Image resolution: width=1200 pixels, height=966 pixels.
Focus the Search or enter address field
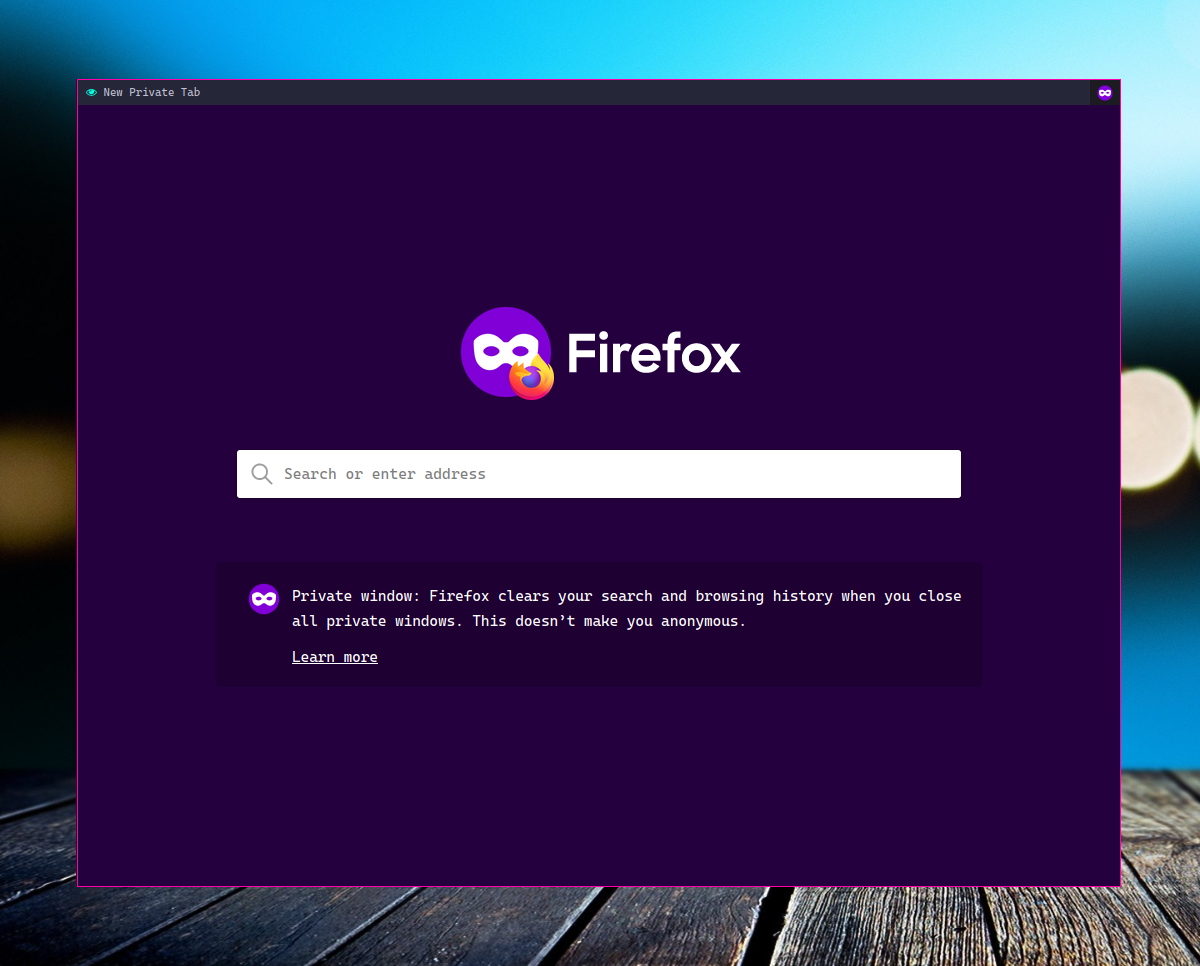[x=599, y=474]
